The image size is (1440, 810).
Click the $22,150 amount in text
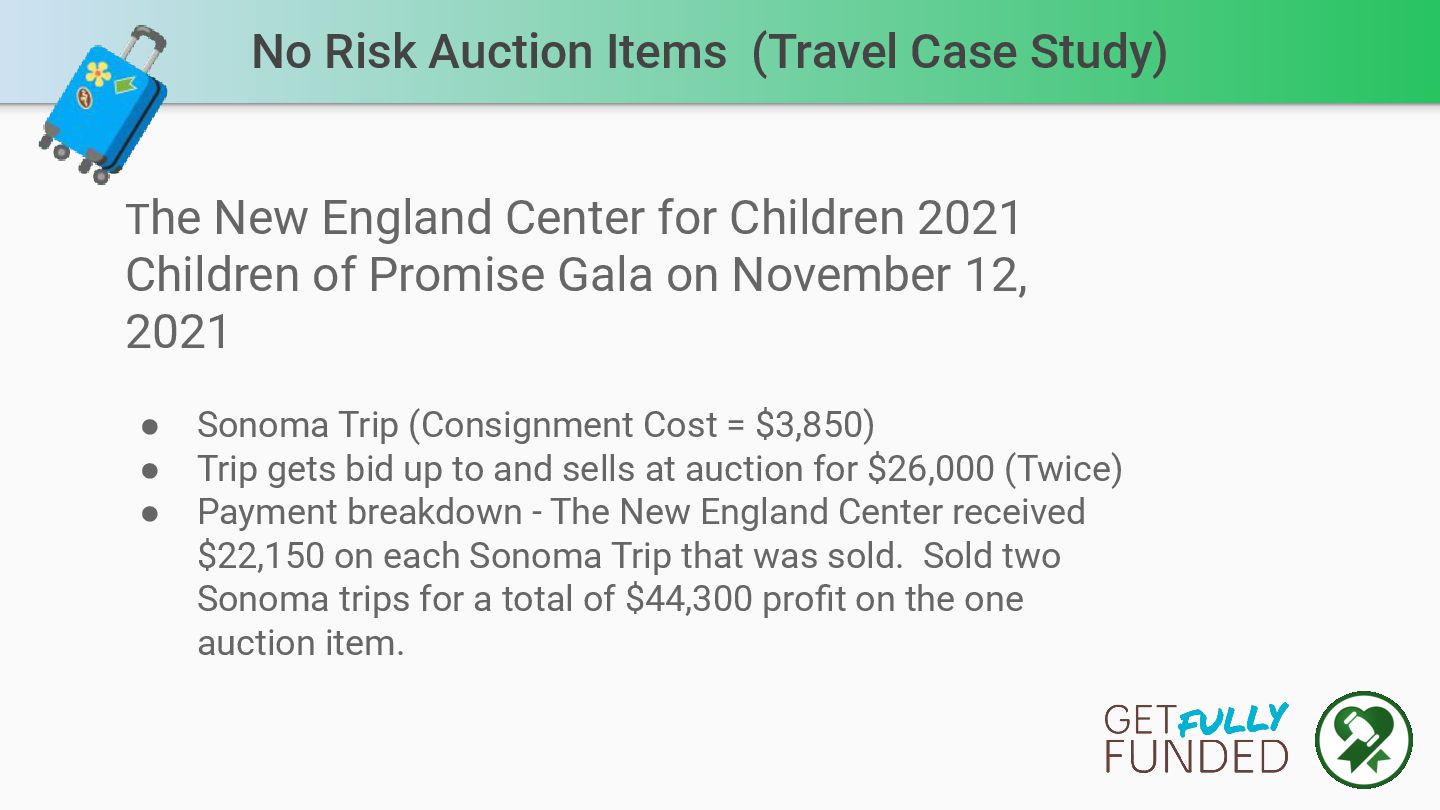(261, 556)
